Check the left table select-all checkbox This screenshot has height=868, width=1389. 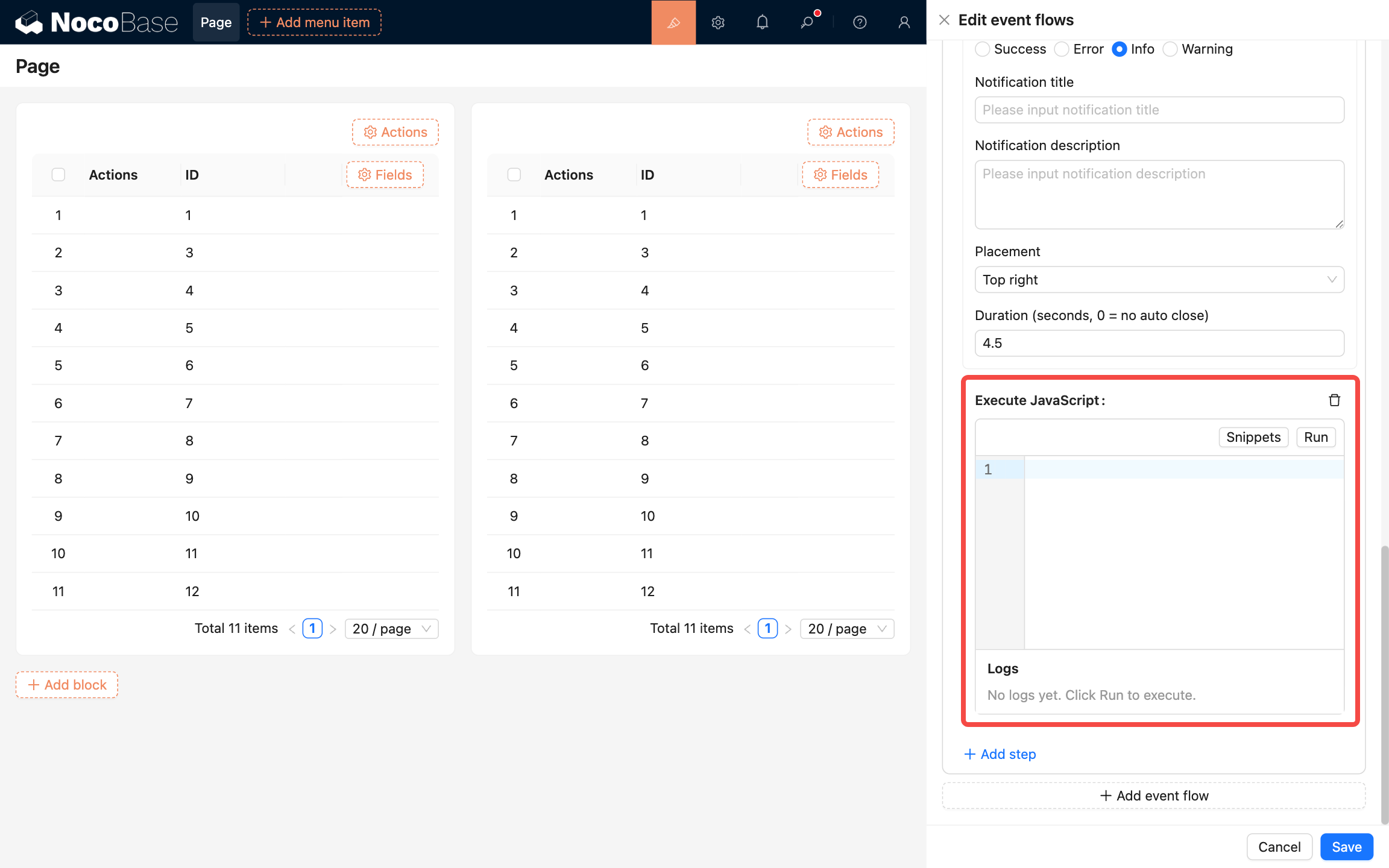pyautogui.click(x=58, y=175)
